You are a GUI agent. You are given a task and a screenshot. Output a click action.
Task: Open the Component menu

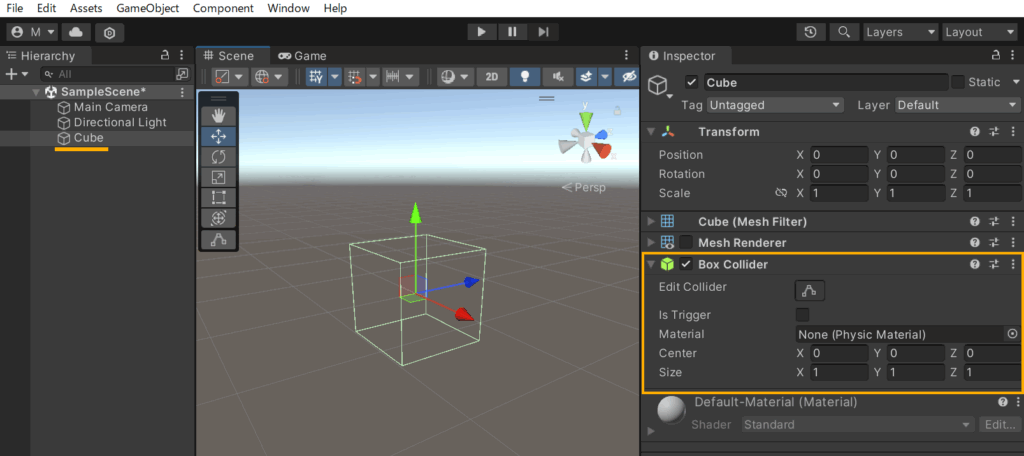[x=223, y=8]
